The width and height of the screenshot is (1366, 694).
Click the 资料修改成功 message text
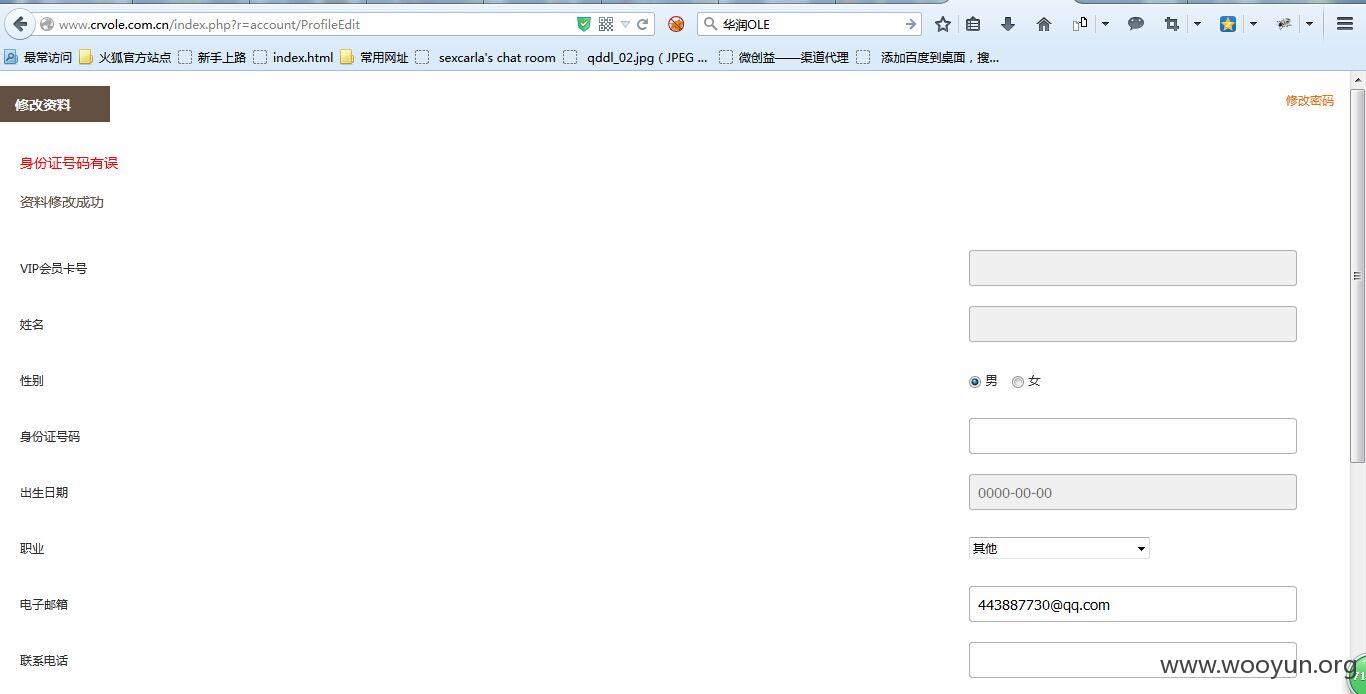(x=62, y=202)
